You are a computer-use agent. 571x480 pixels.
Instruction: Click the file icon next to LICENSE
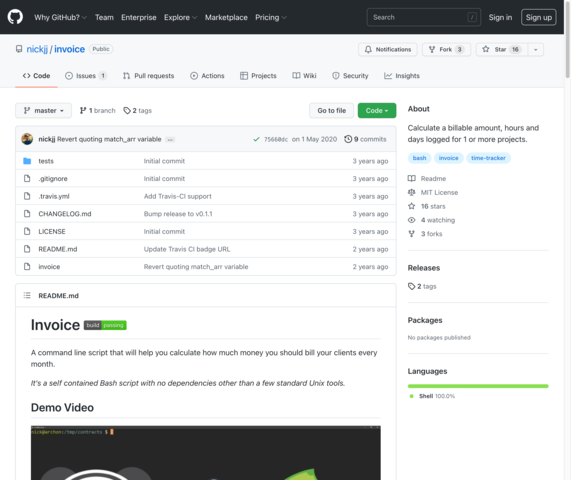coord(27,231)
